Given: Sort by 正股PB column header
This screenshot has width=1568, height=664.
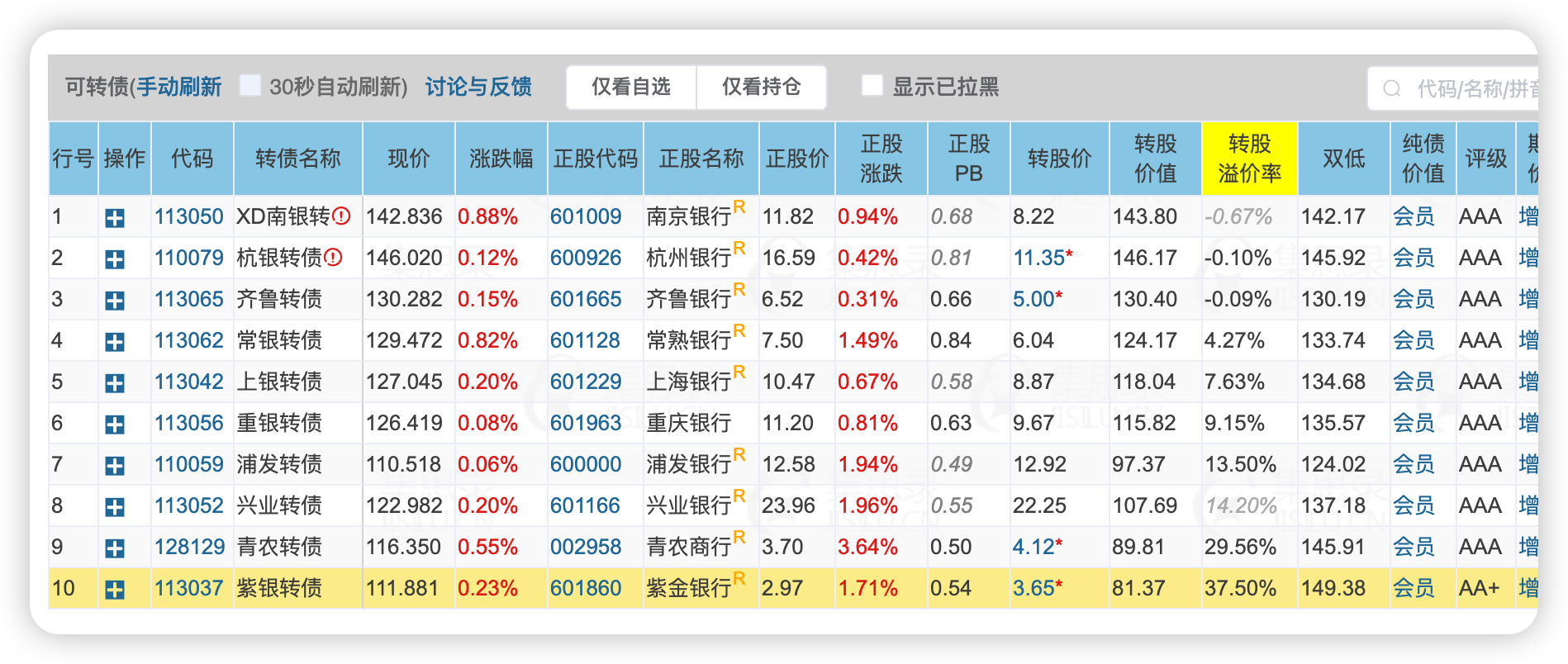Looking at the screenshot, I should coord(969,159).
